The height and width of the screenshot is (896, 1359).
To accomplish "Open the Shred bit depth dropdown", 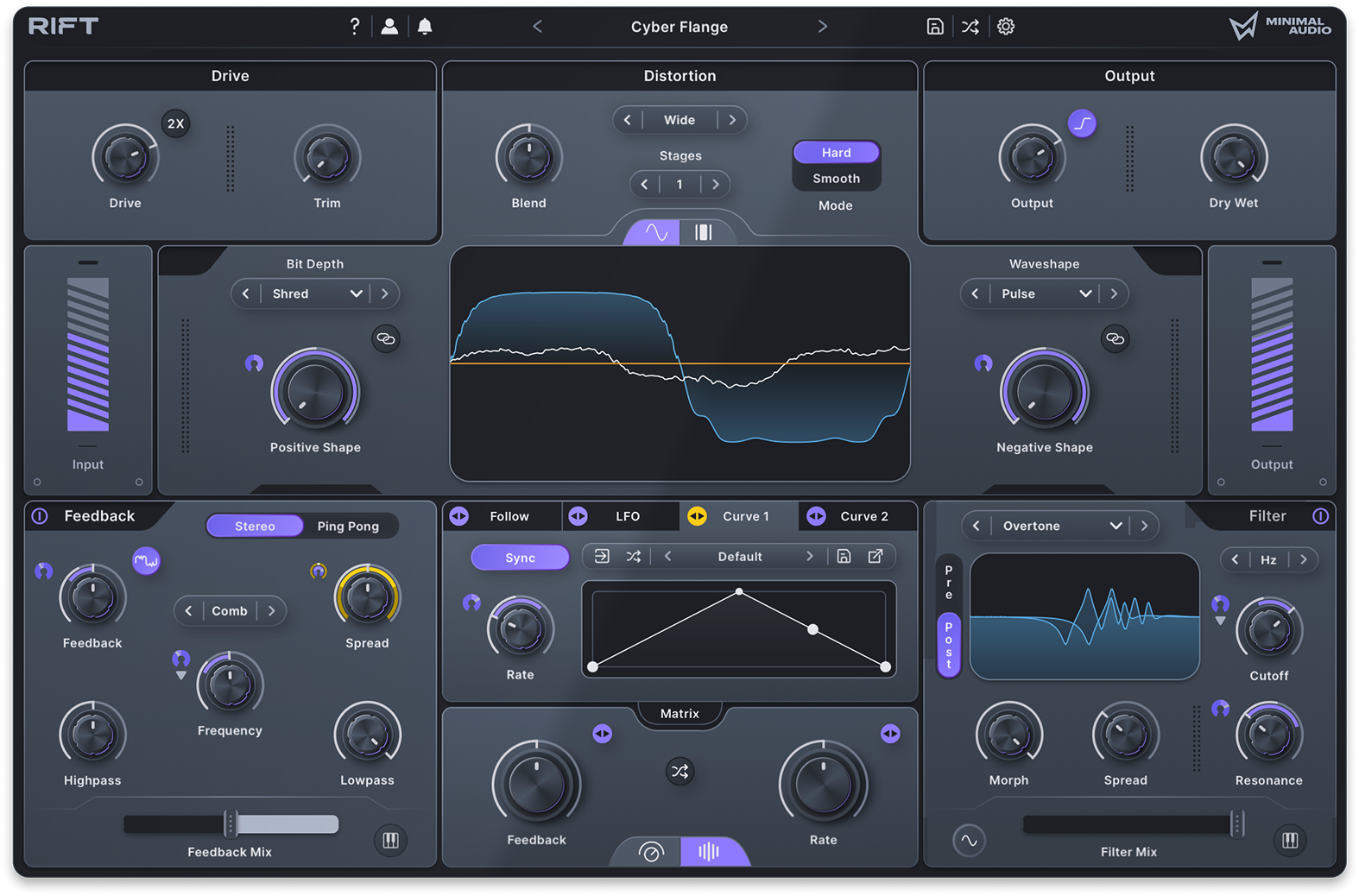I will tap(317, 293).
